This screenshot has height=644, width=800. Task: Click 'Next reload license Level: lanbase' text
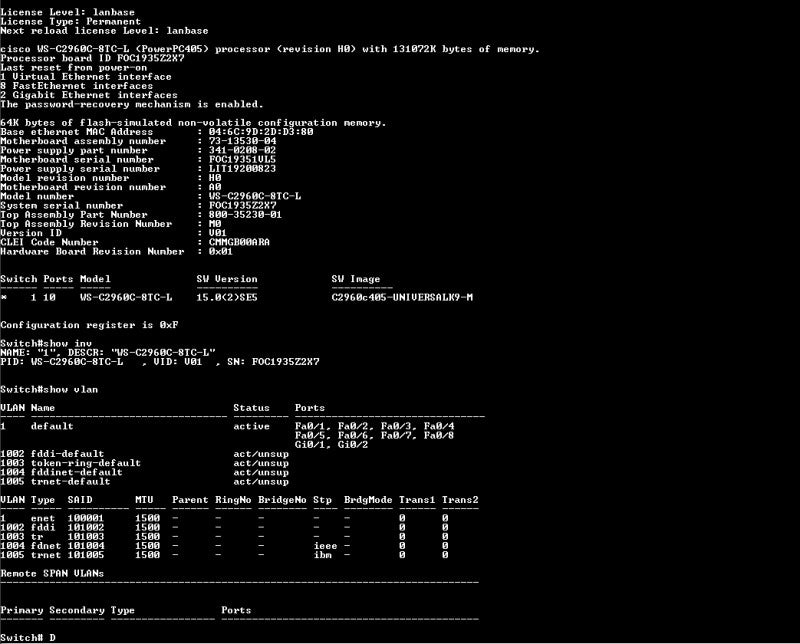(104, 31)
